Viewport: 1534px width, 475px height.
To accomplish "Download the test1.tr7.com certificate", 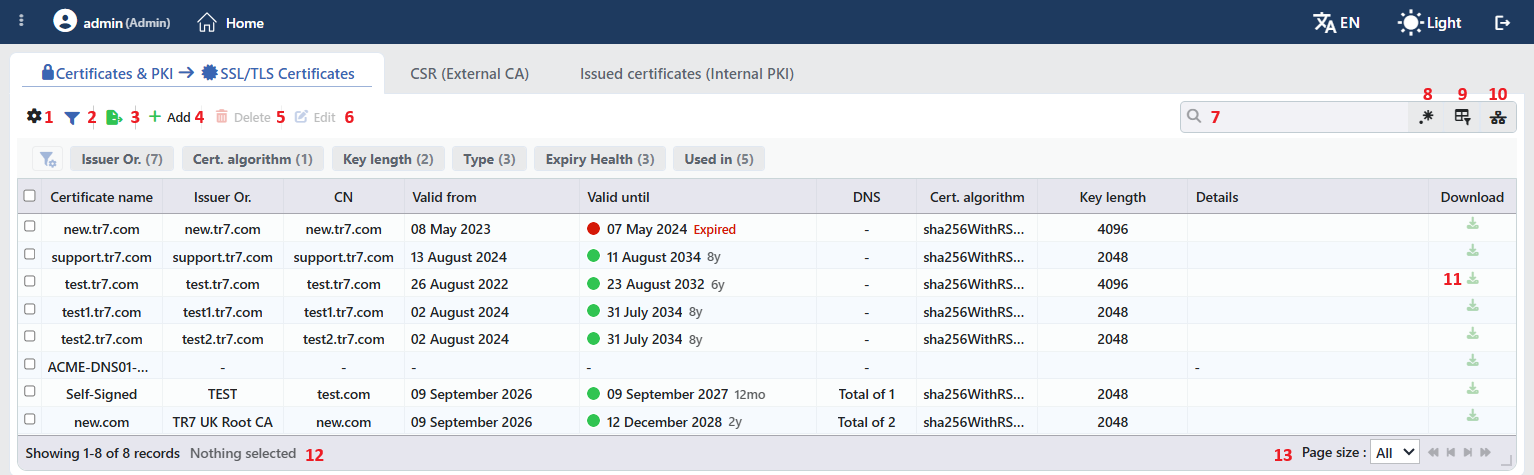I will click(1472, 305).
